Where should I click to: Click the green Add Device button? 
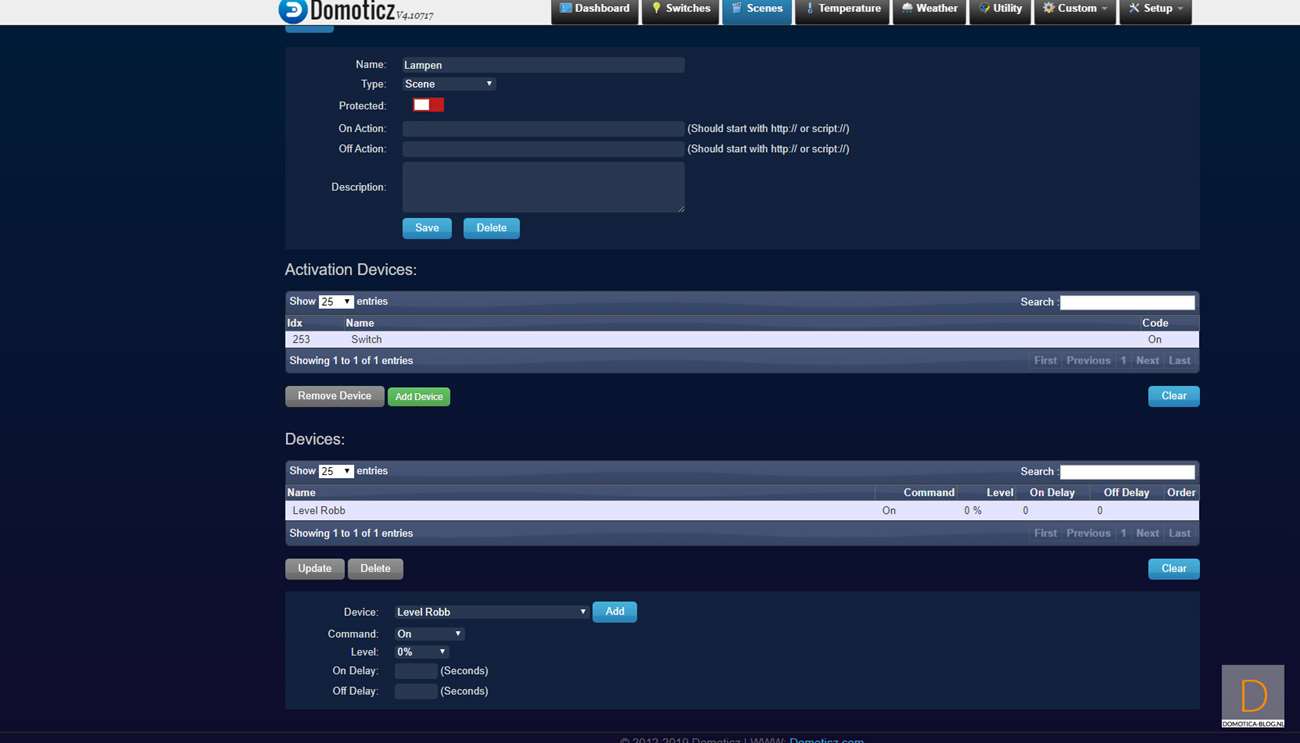click(x=419, y=397)
